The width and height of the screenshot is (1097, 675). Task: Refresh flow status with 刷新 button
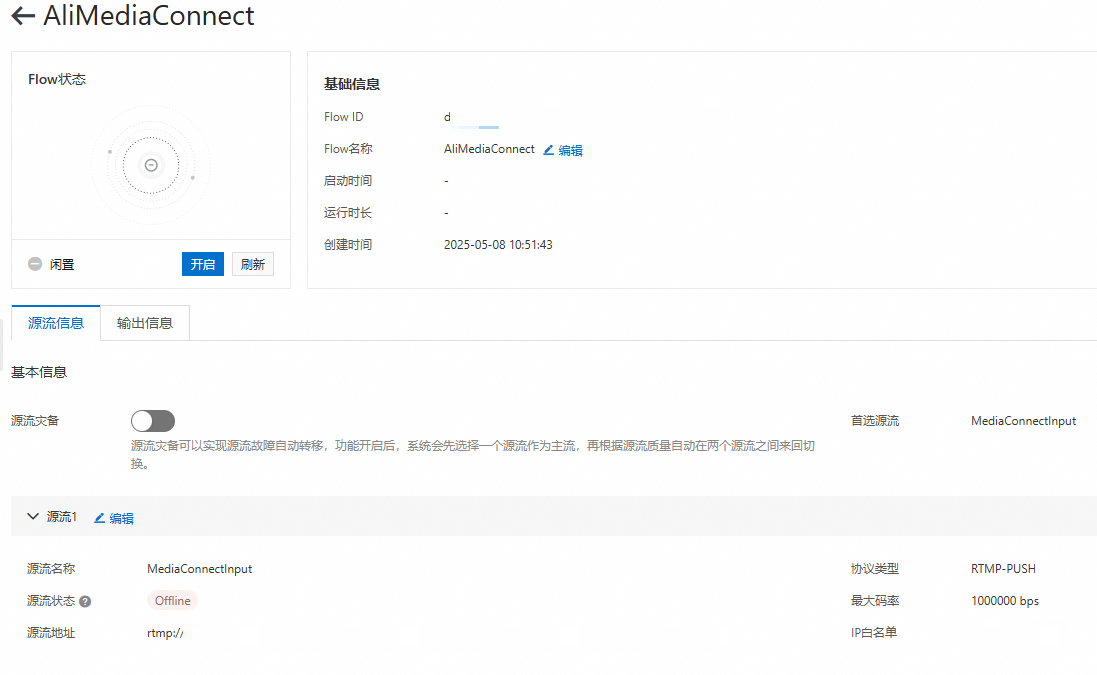(253, 264)
